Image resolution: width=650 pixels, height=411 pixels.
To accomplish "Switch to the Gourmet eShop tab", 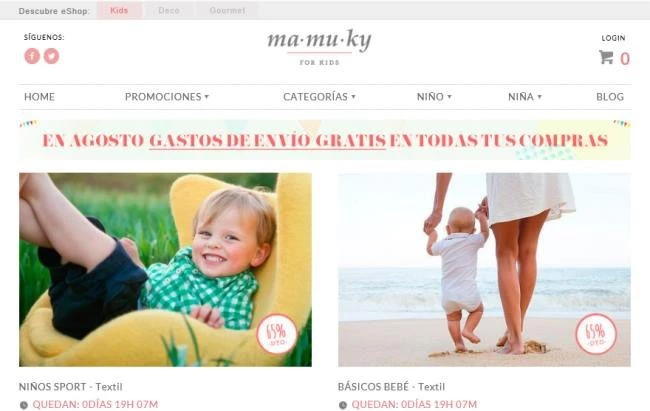I will pos(227,10).
